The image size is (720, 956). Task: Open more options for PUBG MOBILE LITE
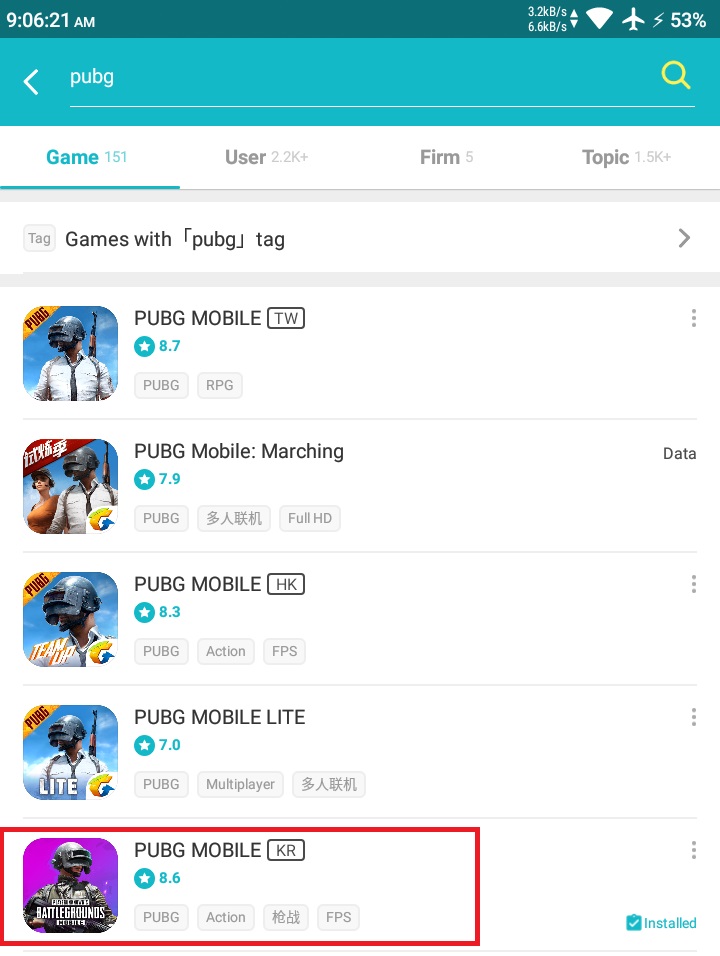pos(693,717)
